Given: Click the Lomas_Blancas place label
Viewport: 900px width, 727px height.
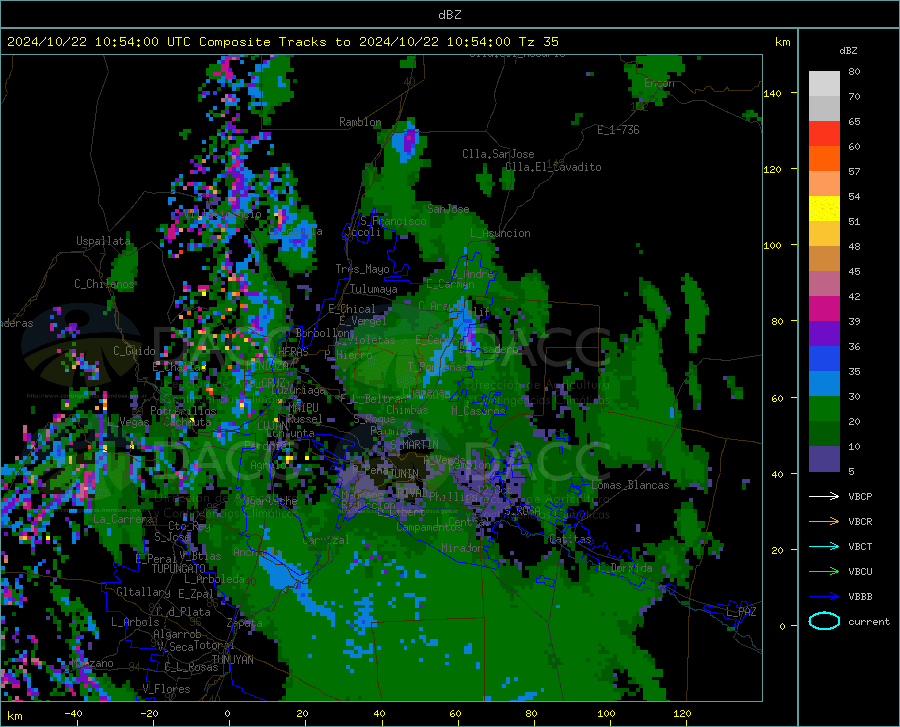Looking at the screenshot, I should (630, 485).
